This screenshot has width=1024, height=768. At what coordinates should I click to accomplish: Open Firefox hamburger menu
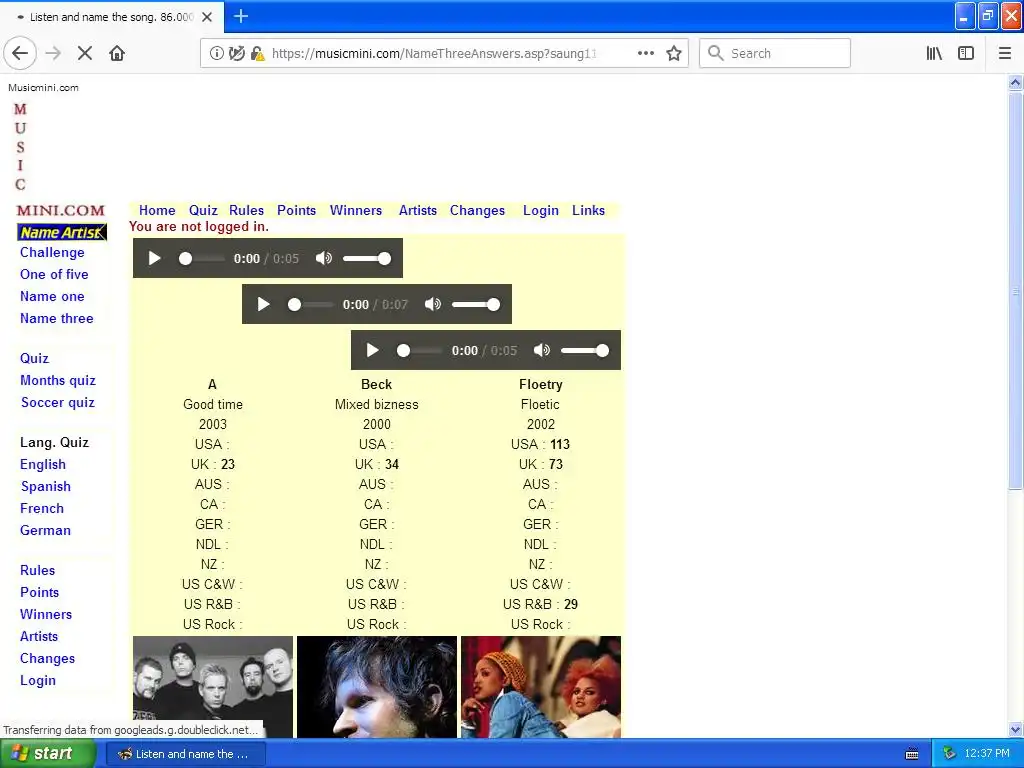pyautogui.click(x=1005, y=53)
